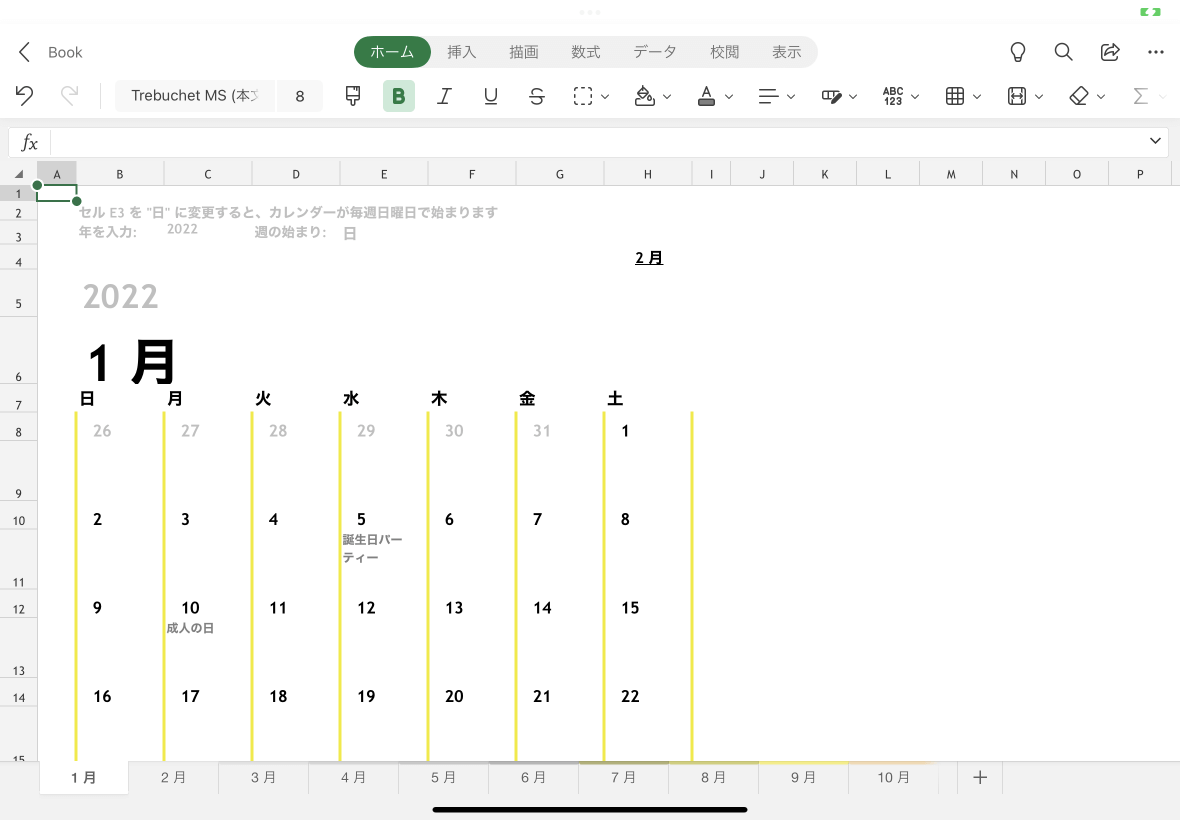Screen dimensions: 1180x820
Task: Select column header H
Action: coord(647,174)
